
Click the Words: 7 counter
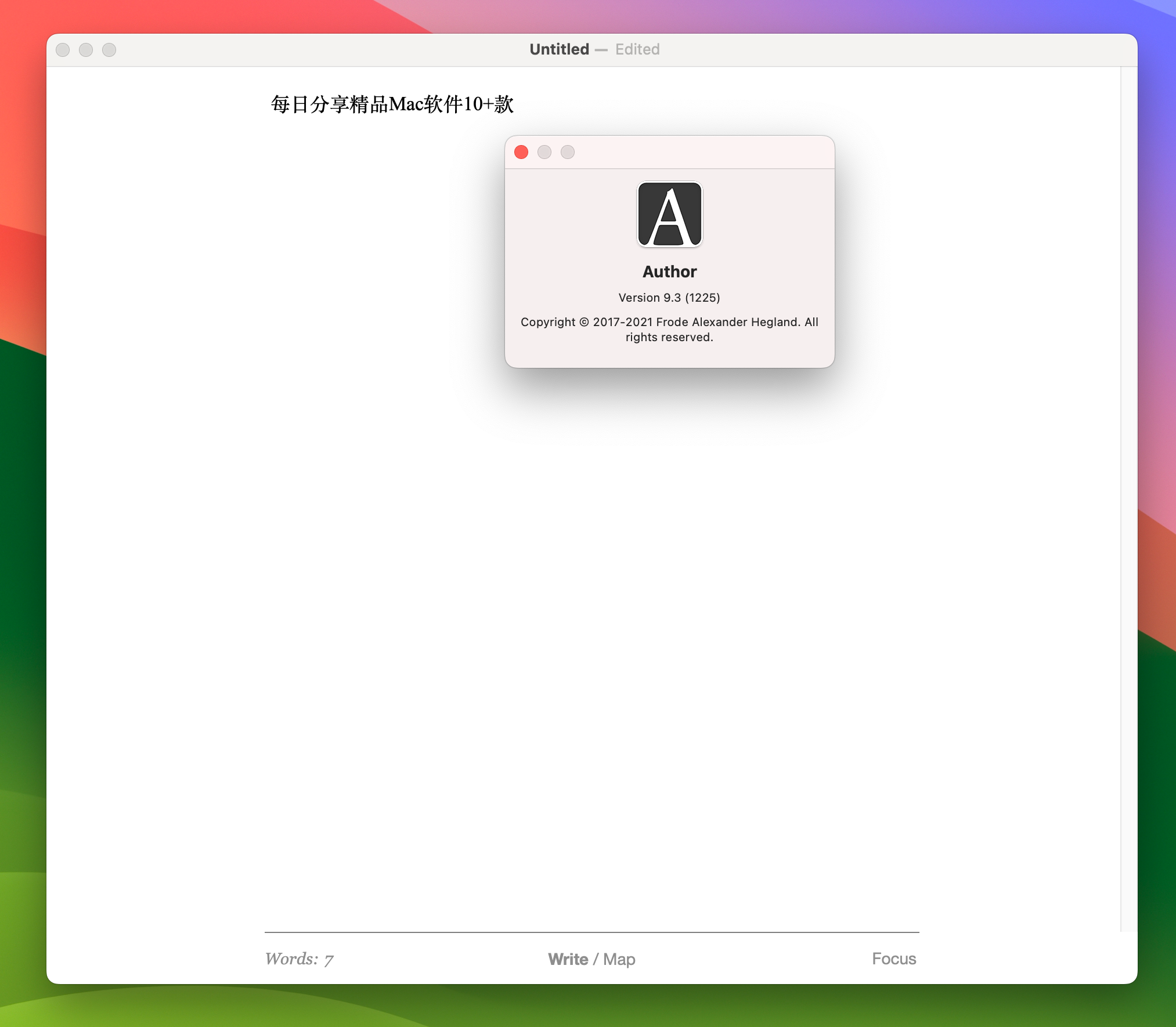click(300, 959)
